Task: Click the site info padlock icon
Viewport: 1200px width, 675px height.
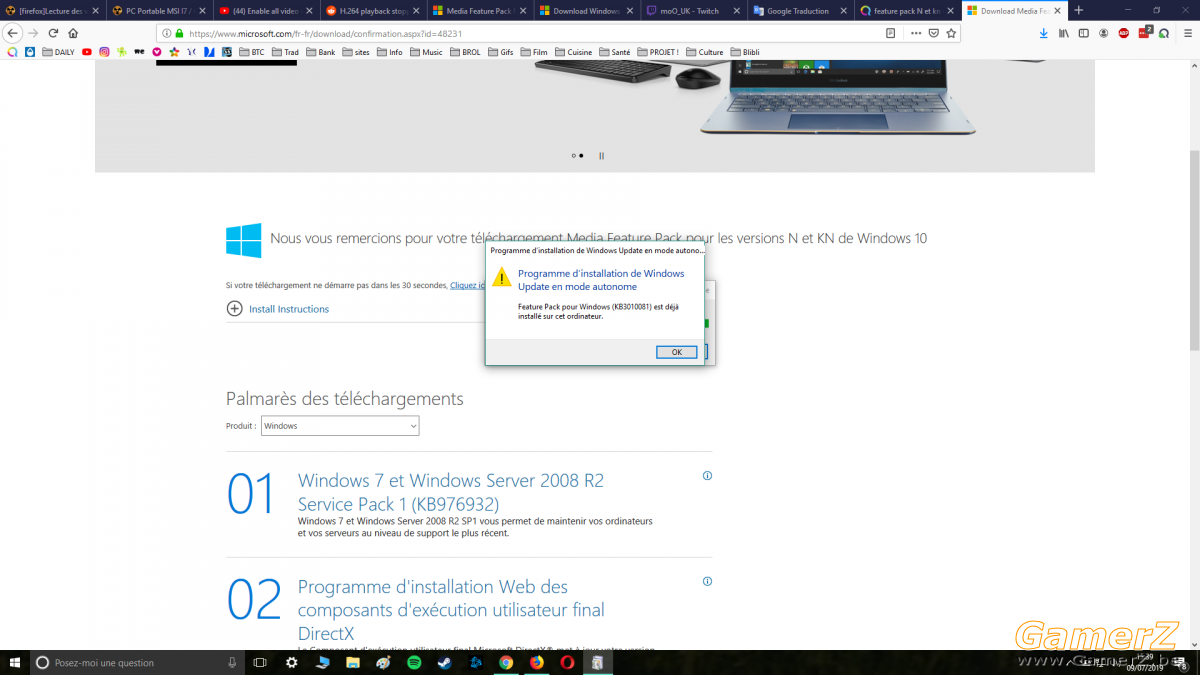Action: pyautogui.click(x=180, y=33)
